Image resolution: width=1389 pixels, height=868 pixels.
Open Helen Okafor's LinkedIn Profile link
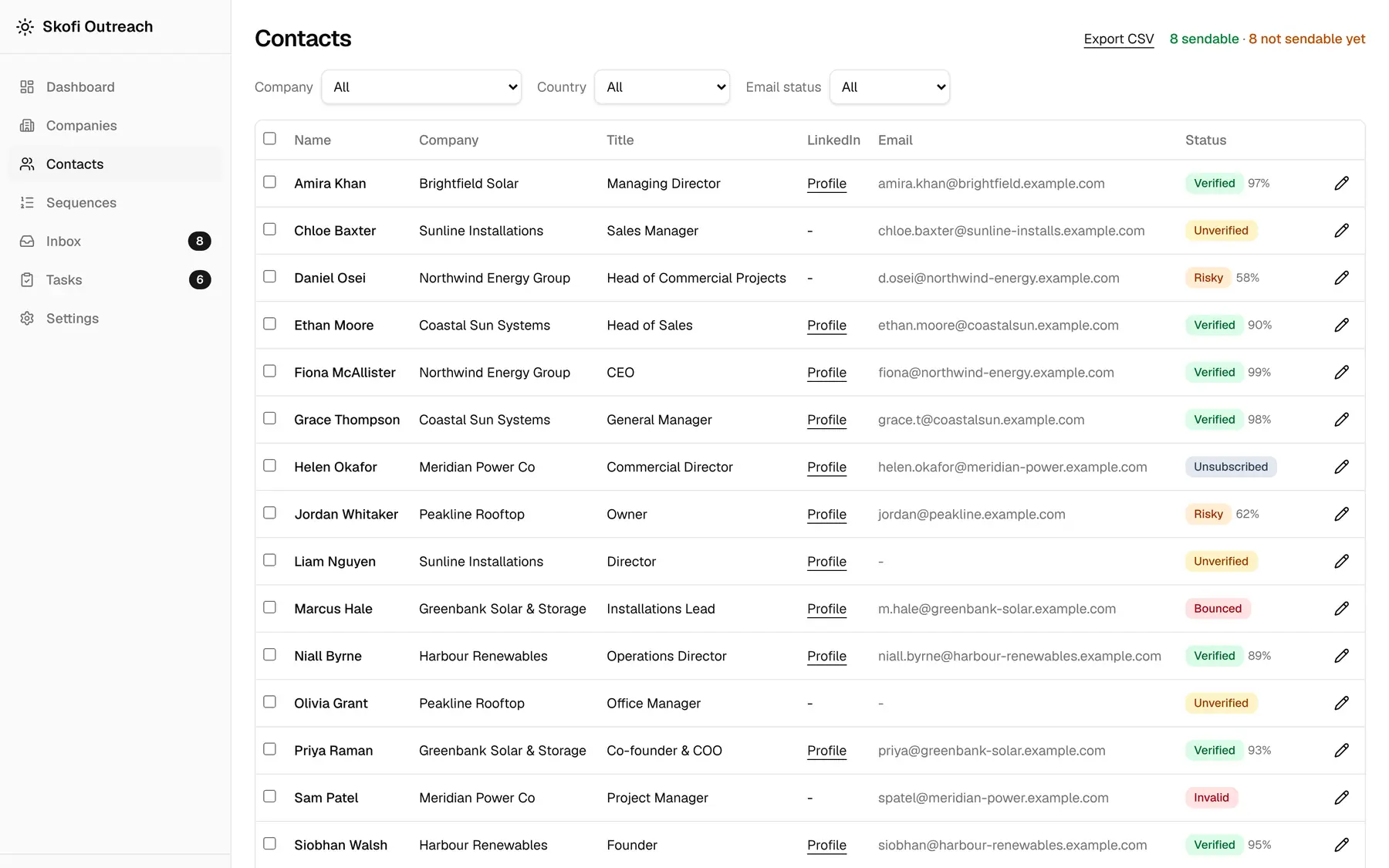coord(826,467)
